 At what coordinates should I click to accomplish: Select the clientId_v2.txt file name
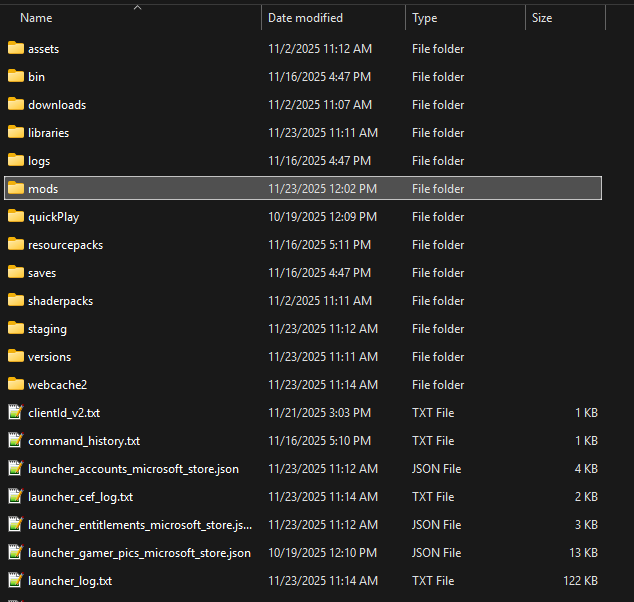coord(64,413)
